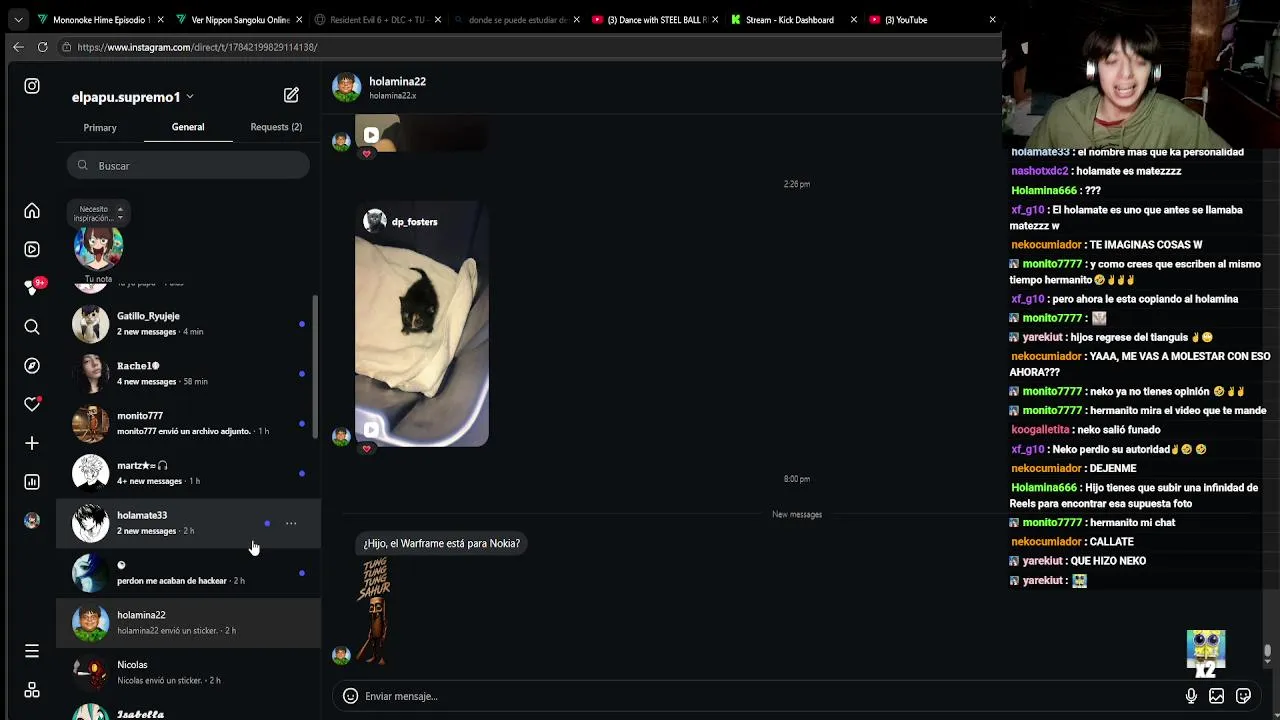The image size is (1280, 720).
Task: Open the browser tab list chevron
Action: tap(18, 19)
